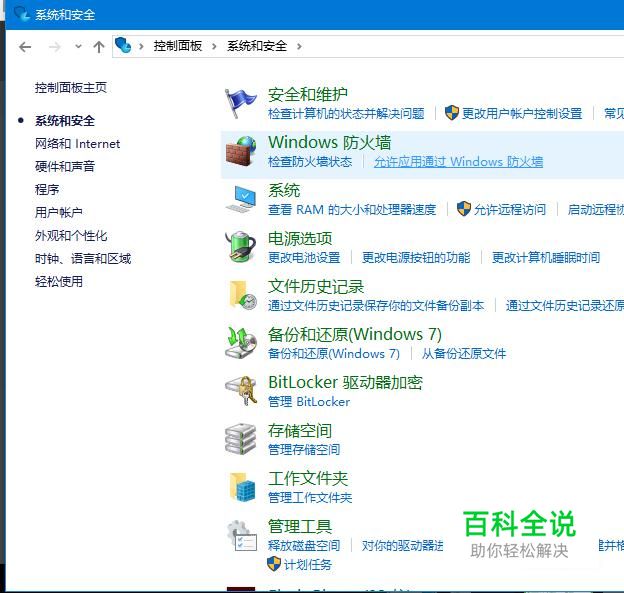
Task: Open the Windows 防火墙 heading
Action: (330, 142)
